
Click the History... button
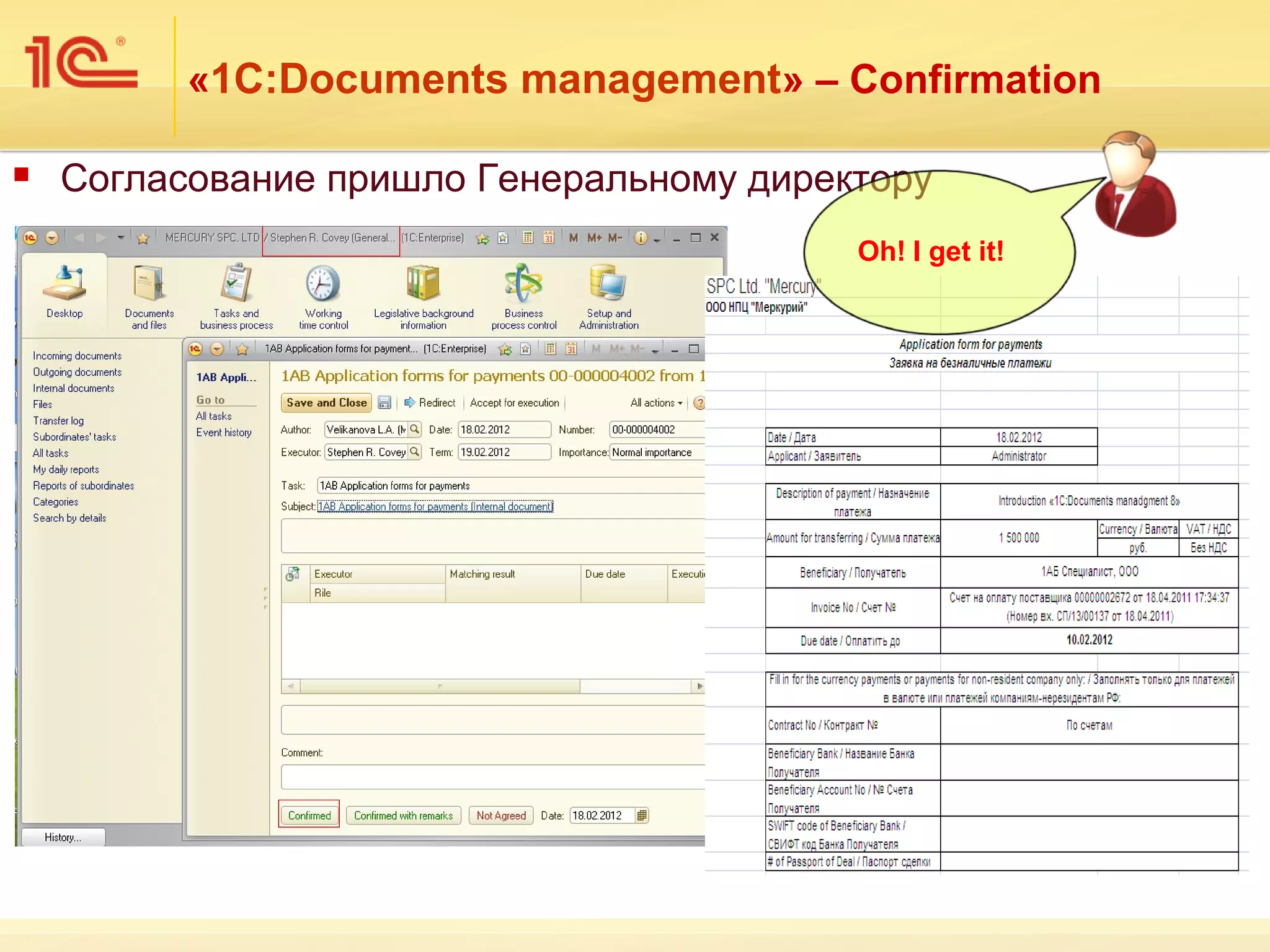tap(63, 837)
